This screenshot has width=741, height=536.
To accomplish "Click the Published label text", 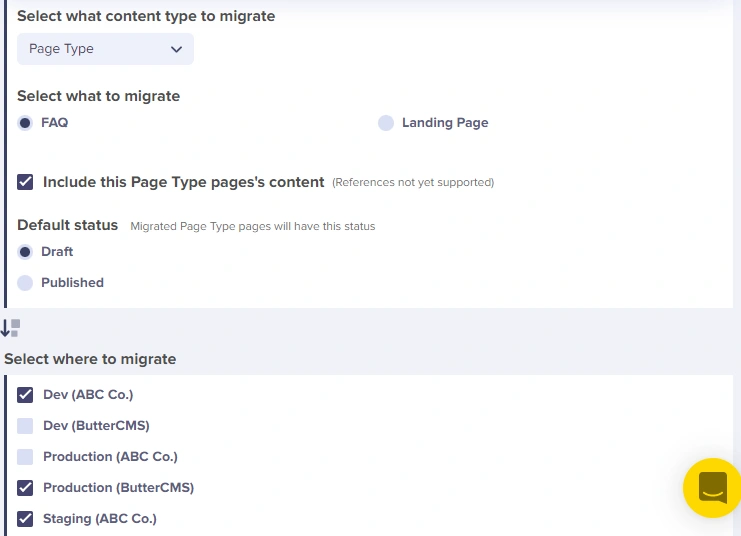I will point(72,283).
